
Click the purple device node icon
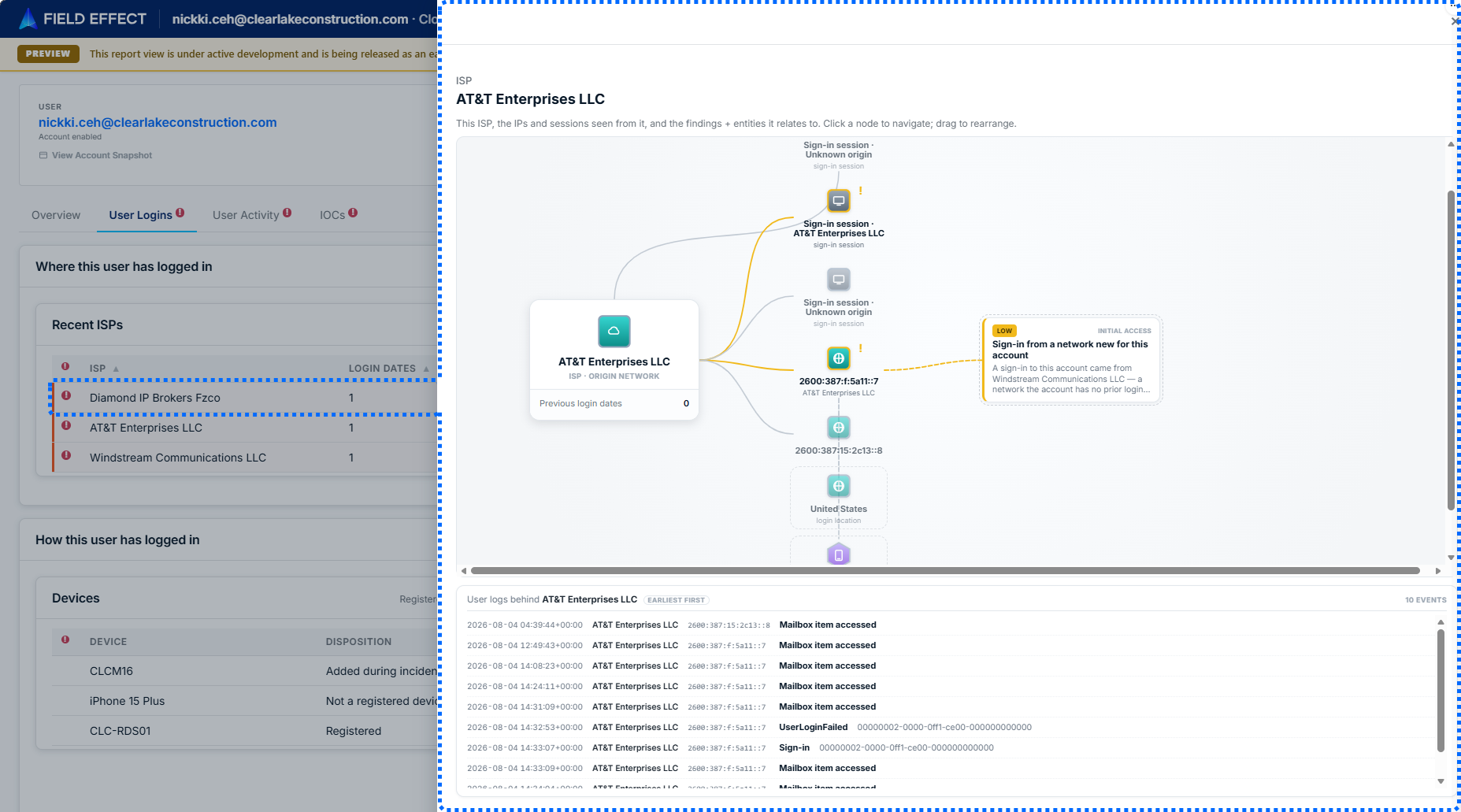point(839,554)
